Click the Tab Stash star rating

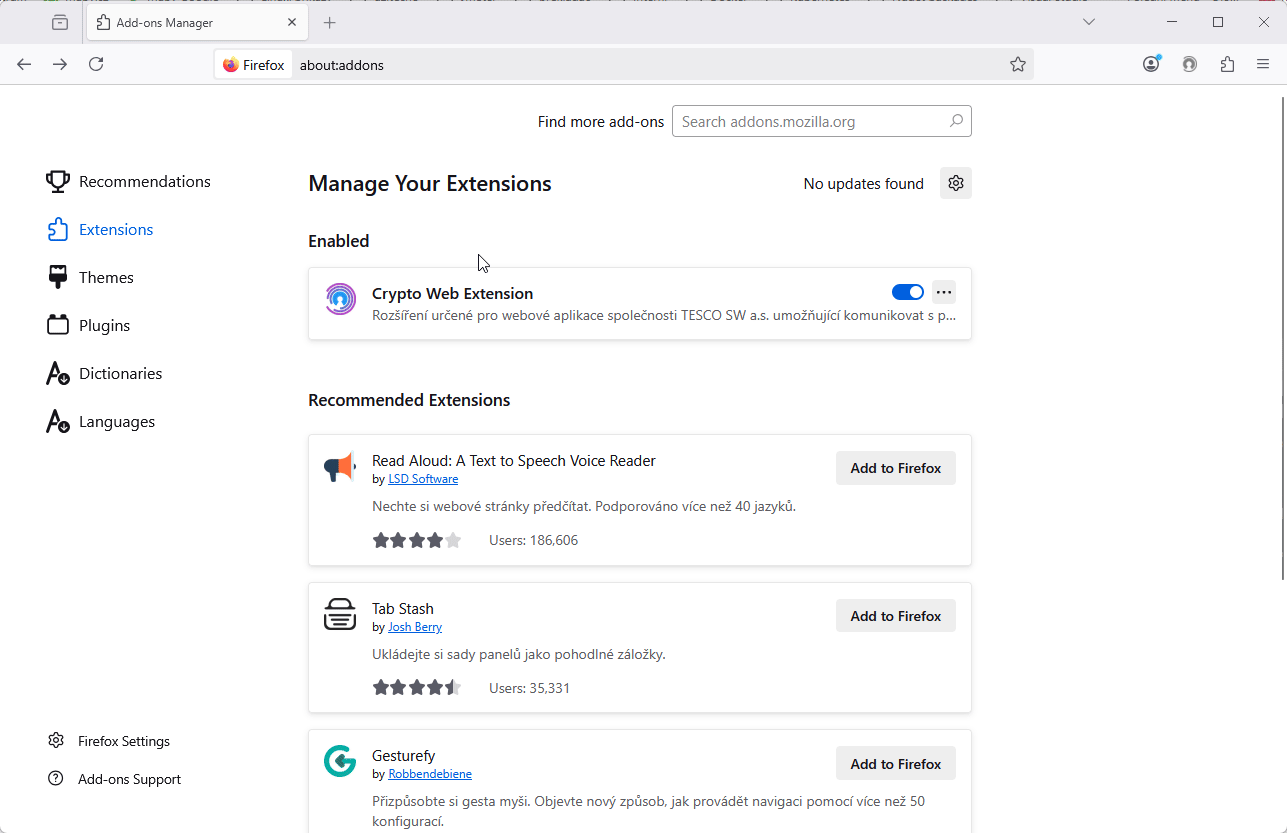pos(417,688)
